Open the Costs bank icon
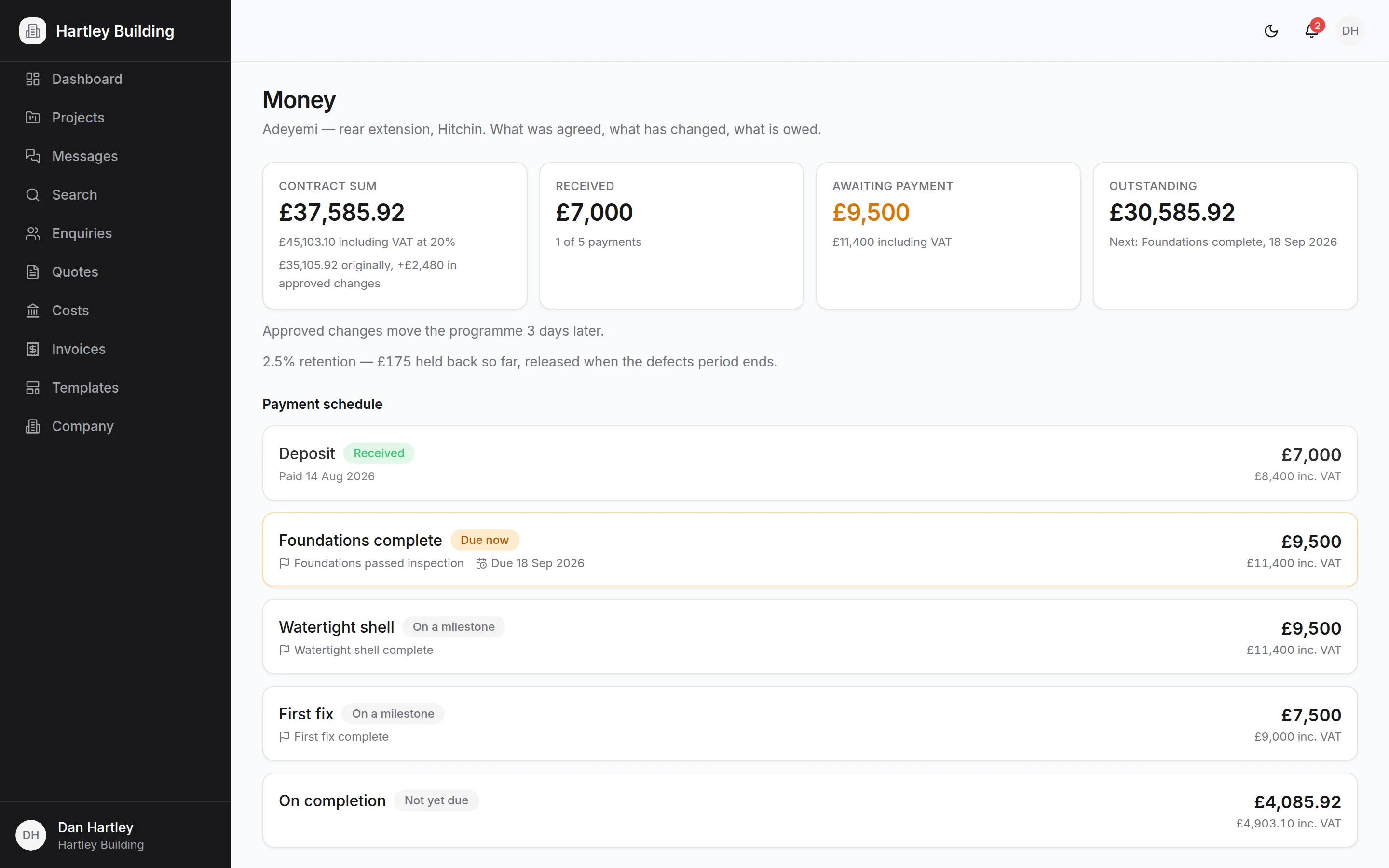Viewport: 1389px width, 868px height. point(33,311)
